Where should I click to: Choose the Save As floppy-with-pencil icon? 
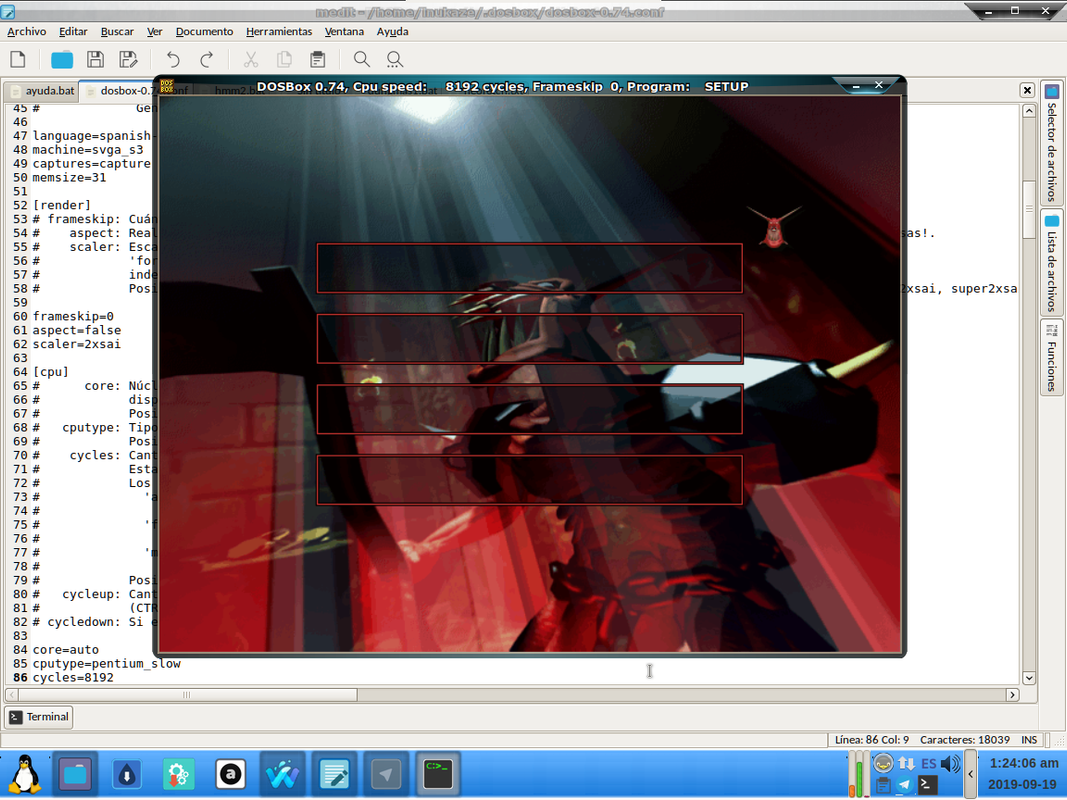click(x=128, y=60)
